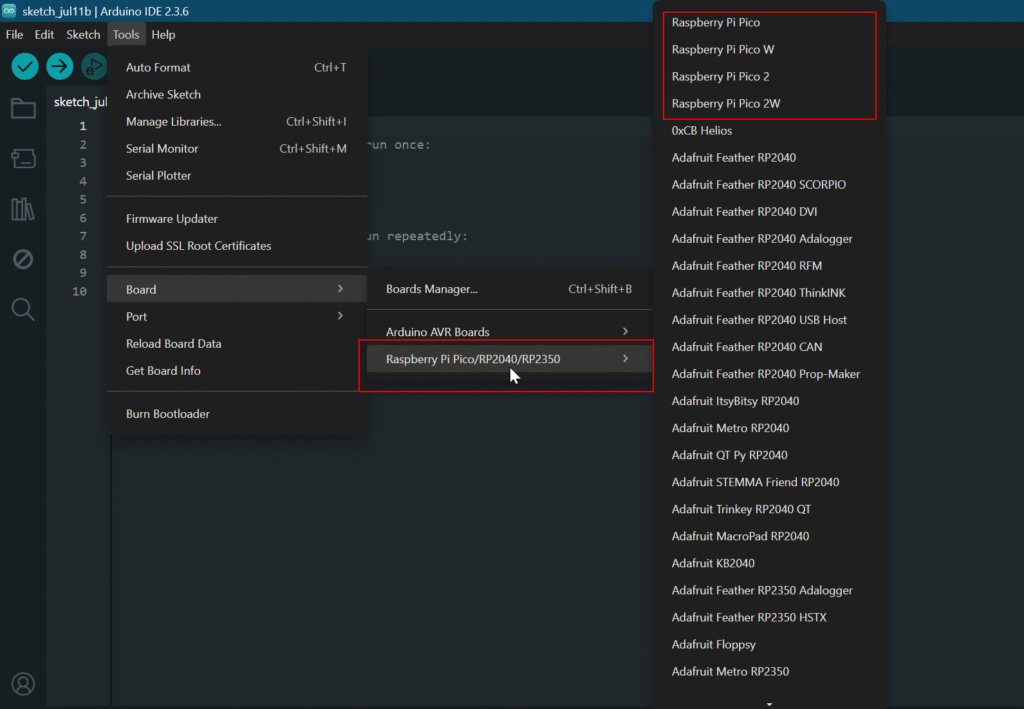This screenshot has height=709, width=1024.
Task: Open the Edit menu
Action: point(44,35)
